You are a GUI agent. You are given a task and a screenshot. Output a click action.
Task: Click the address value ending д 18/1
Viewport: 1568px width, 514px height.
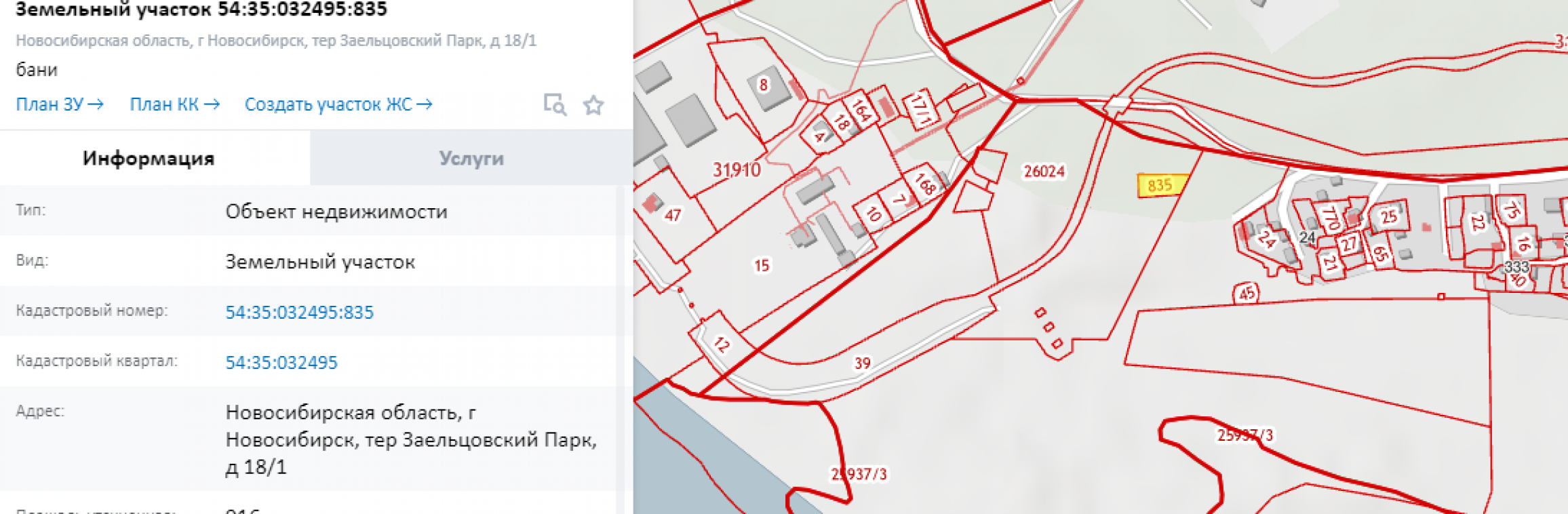click(411, 439)
